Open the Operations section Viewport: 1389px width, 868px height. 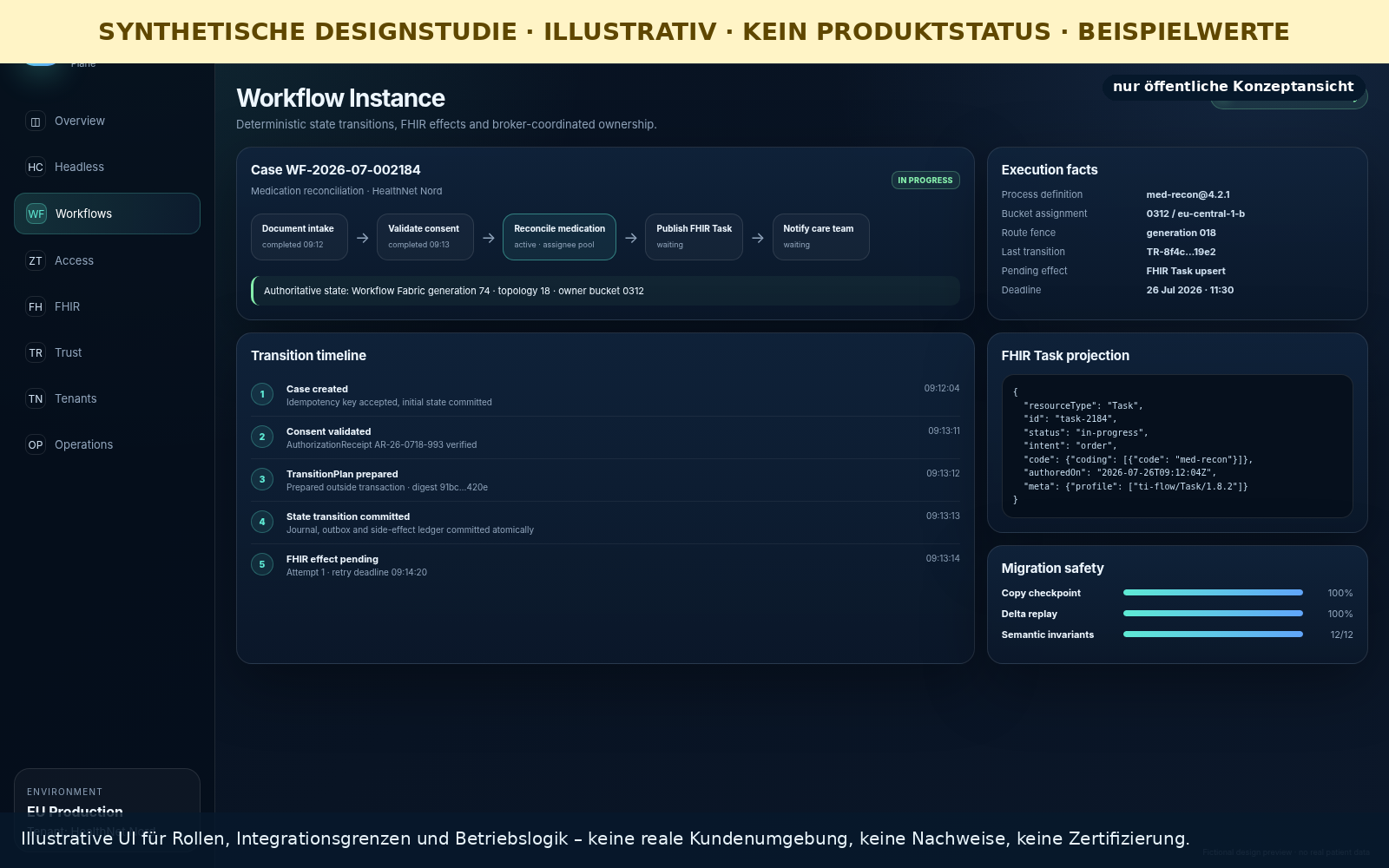(x=107, y=444)
